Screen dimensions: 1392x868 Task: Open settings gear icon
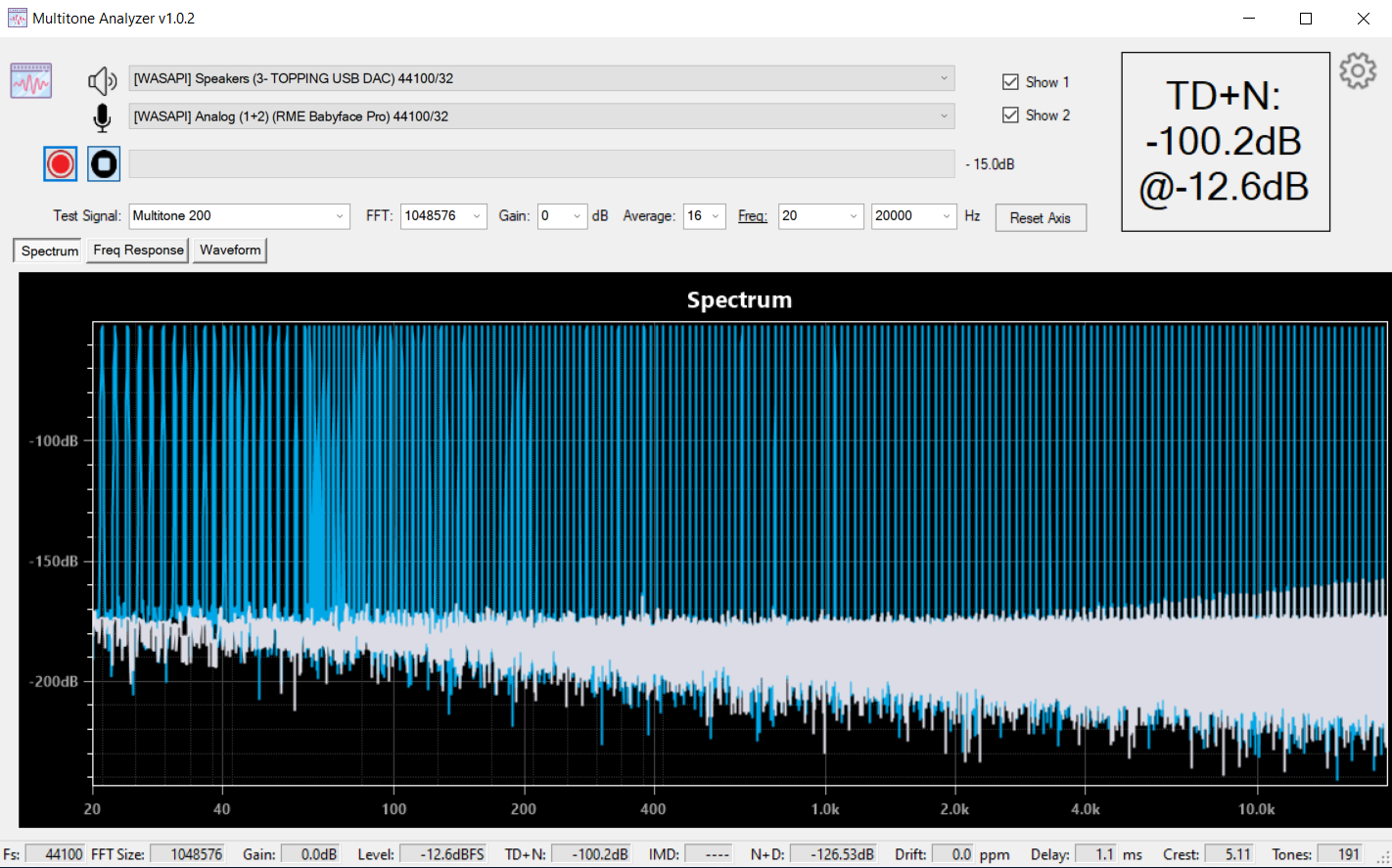click(1358, 70)
